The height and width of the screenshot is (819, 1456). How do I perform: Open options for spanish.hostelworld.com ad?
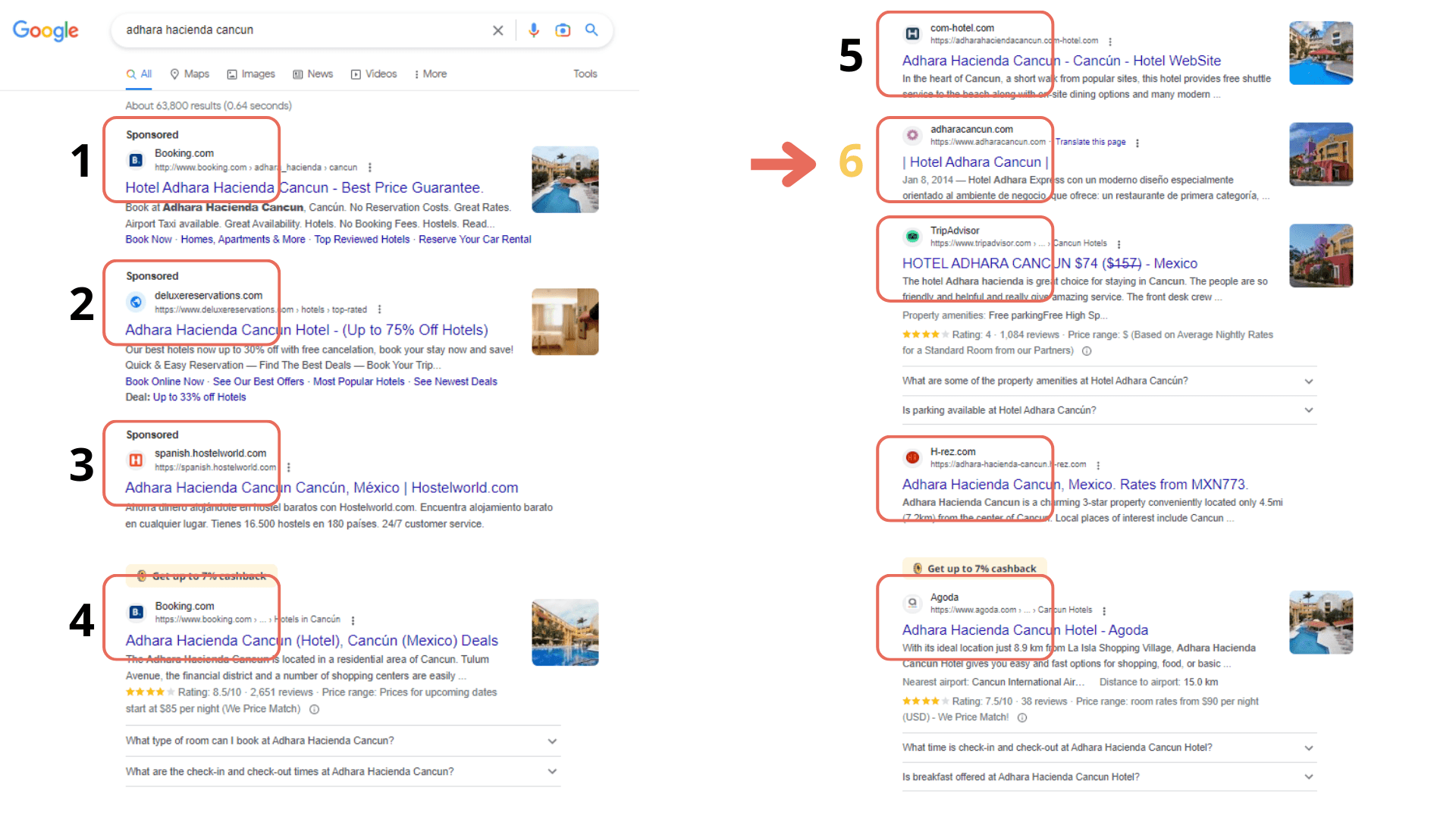(289, 467)
